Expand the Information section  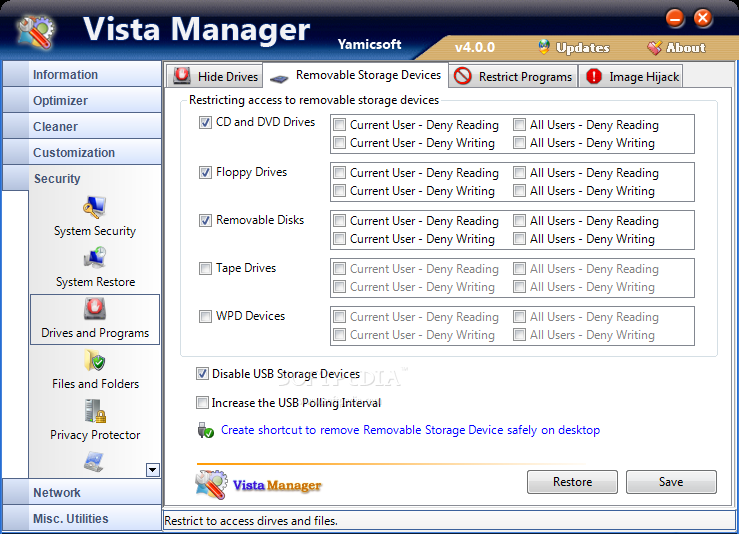click(x=82, y=74)
